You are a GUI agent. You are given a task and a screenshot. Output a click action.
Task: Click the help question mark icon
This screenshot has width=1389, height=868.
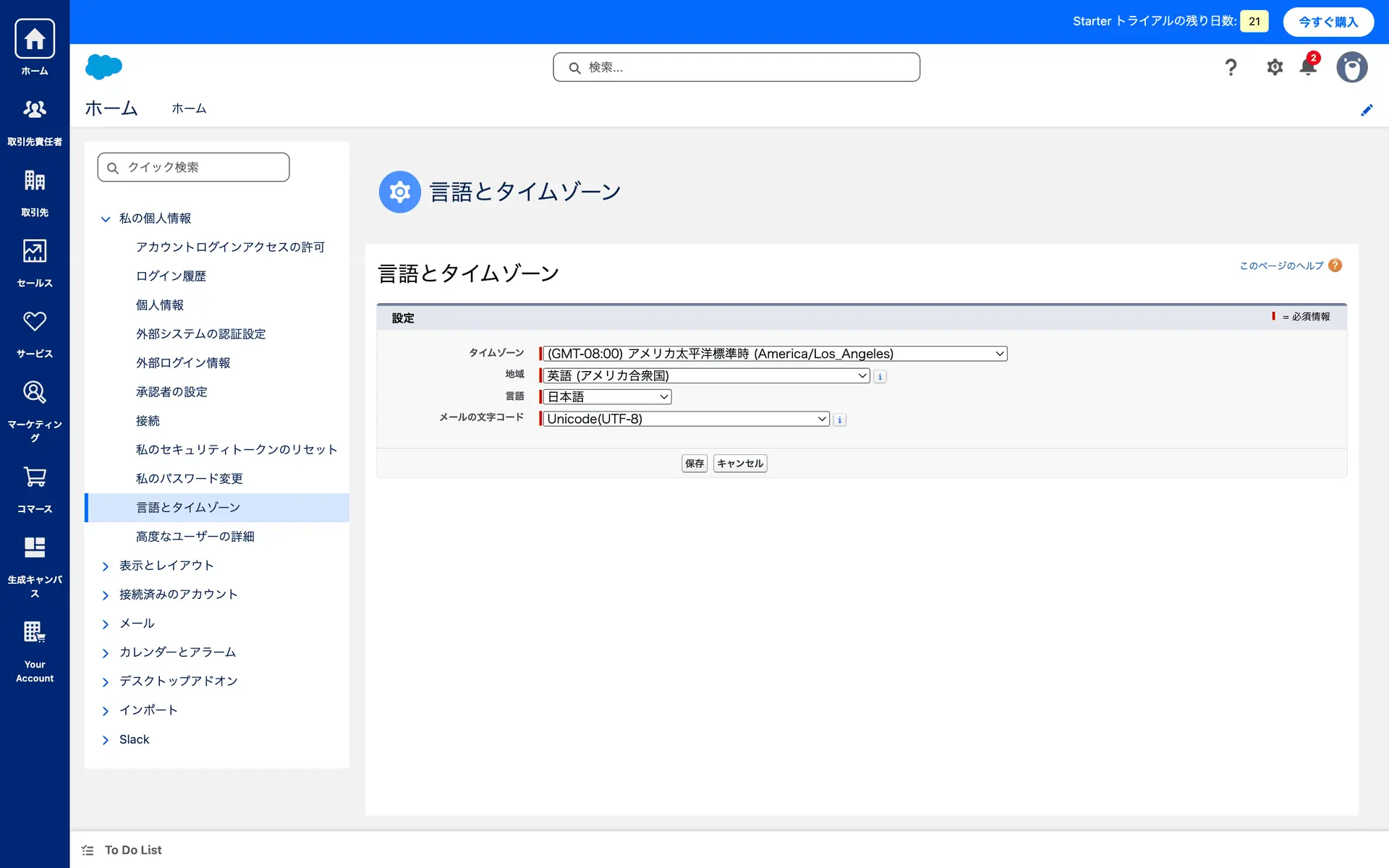[1231, 67]
